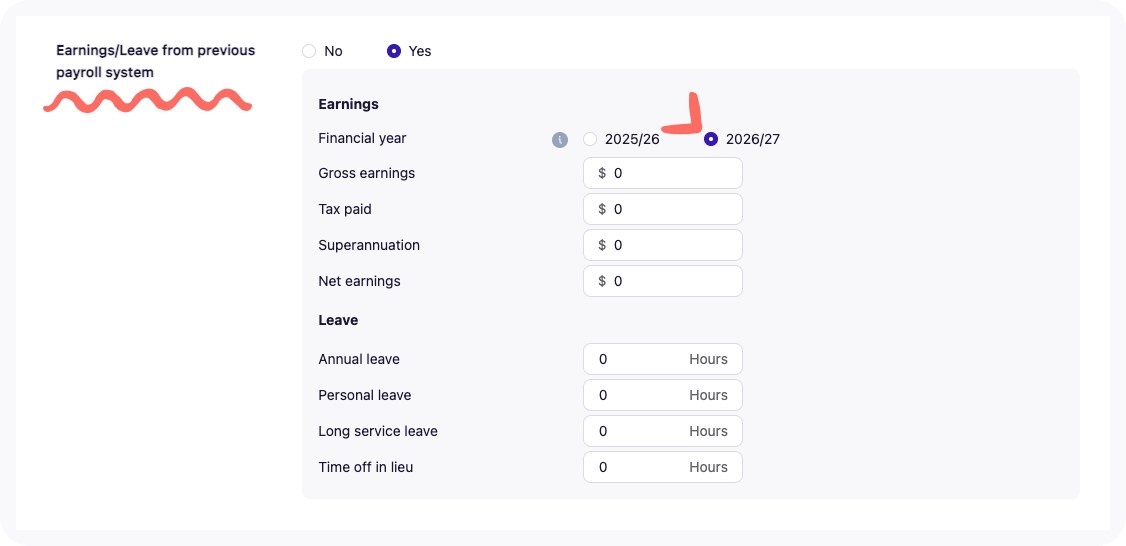This screenshot has height=546, width=1126.
Task: Select the No radio button
Action: click(x=309, y=51)
